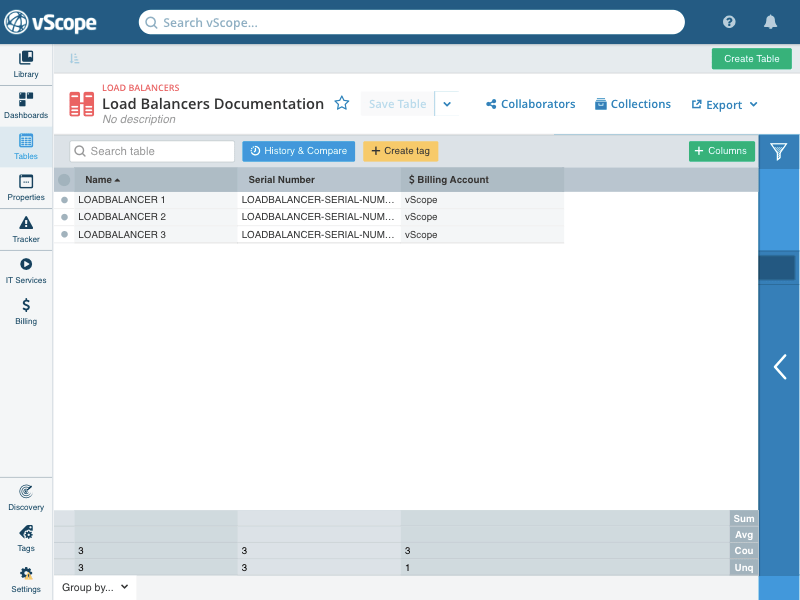
Task: Focus the Search vScope field
Action: coord(412,22)
